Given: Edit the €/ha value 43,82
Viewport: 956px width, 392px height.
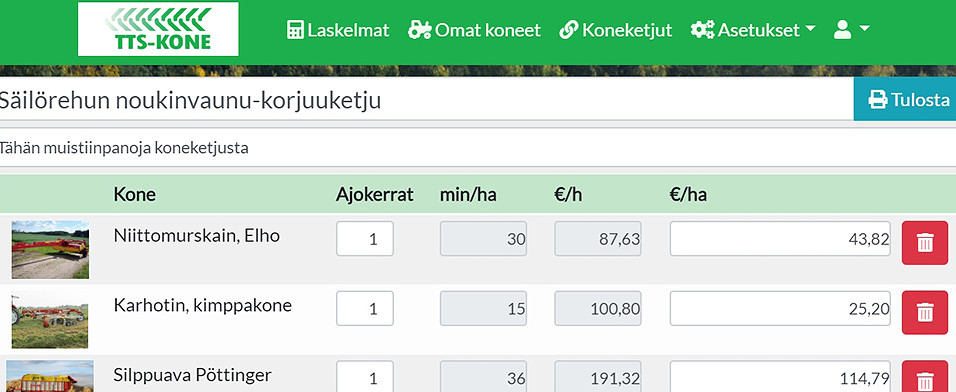Looking at the screenshot, I should [x=780, y=239].
